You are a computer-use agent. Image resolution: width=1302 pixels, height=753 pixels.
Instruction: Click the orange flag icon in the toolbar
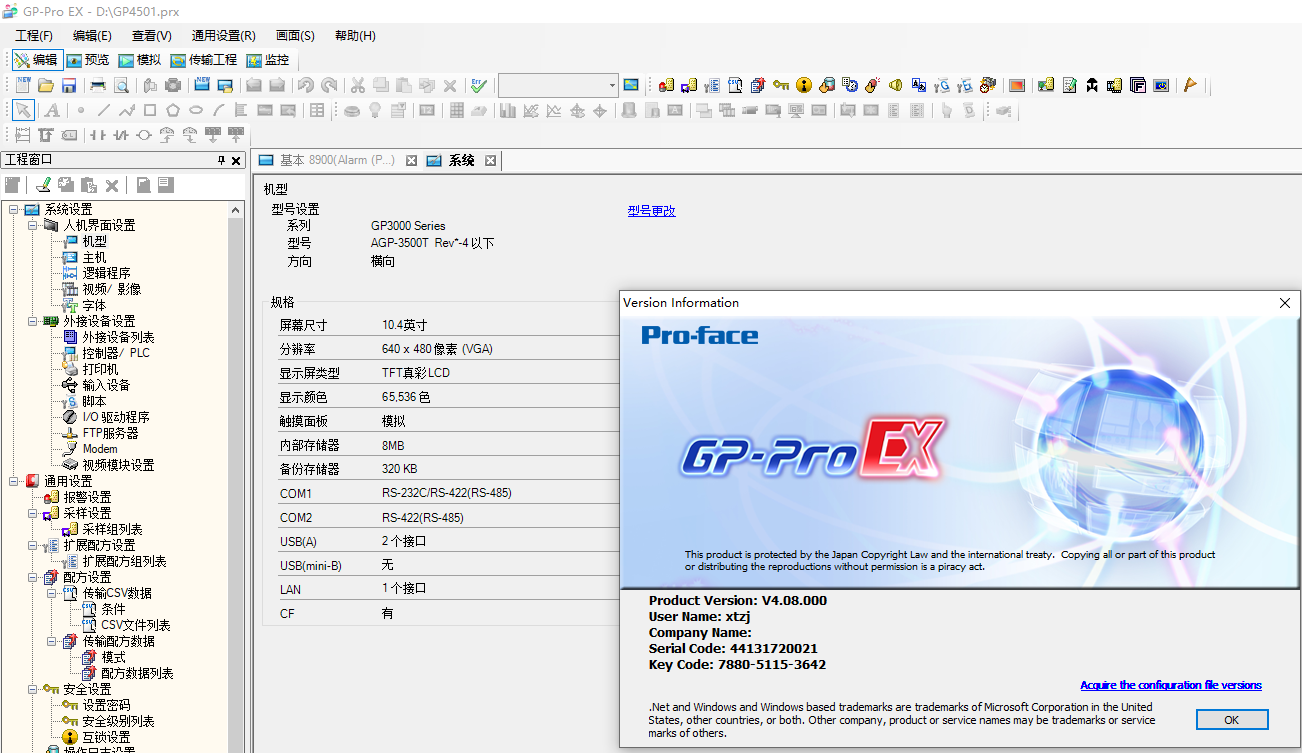click(1190, 85)
